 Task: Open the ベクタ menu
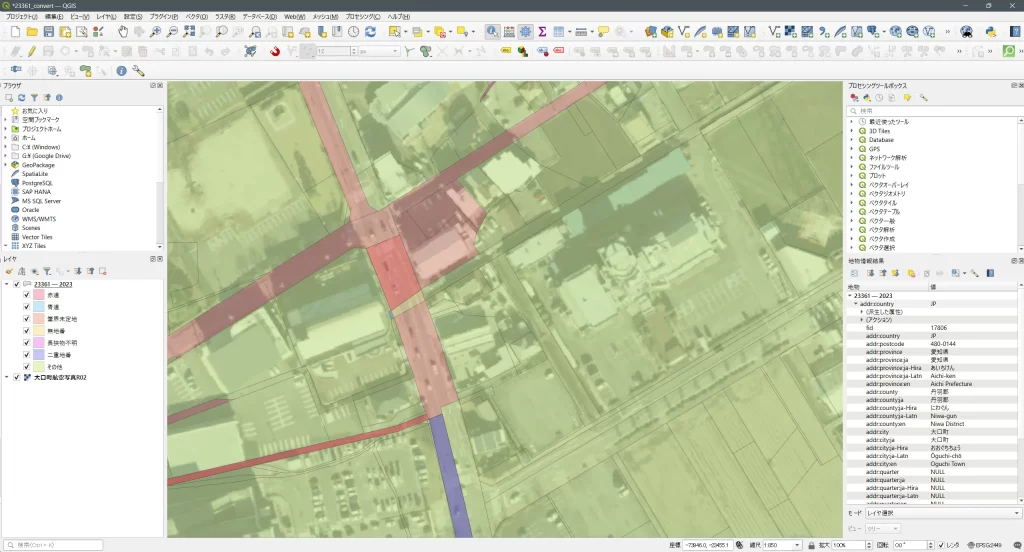tap(196, 17)
